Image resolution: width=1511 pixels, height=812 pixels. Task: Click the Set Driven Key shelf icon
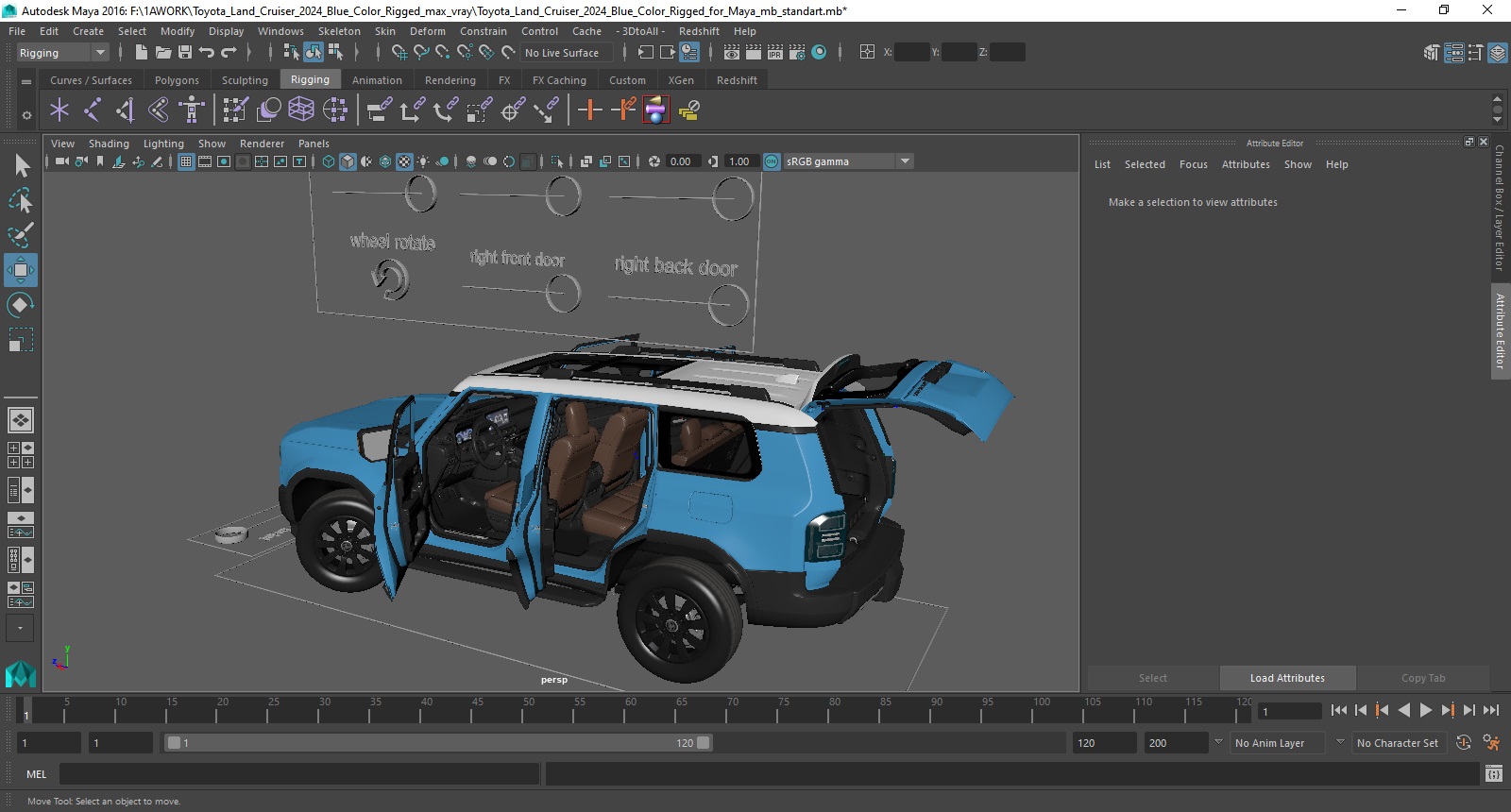click(623, 110)
